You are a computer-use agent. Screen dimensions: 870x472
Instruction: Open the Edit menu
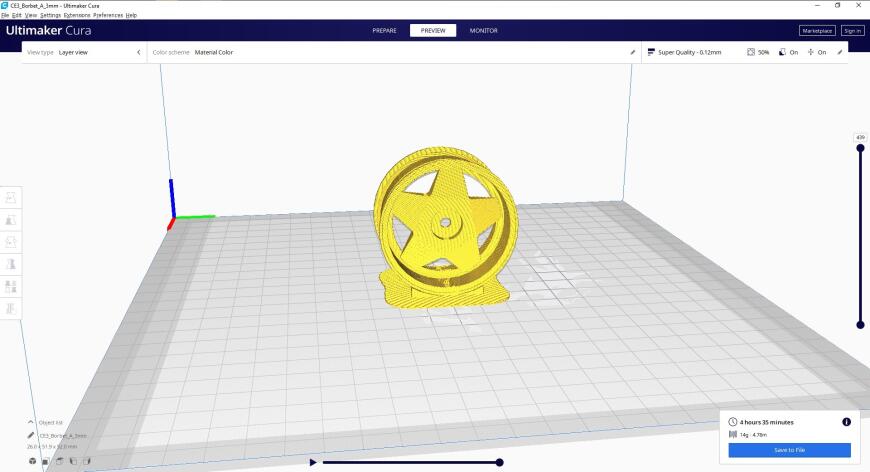pos(17,15)
